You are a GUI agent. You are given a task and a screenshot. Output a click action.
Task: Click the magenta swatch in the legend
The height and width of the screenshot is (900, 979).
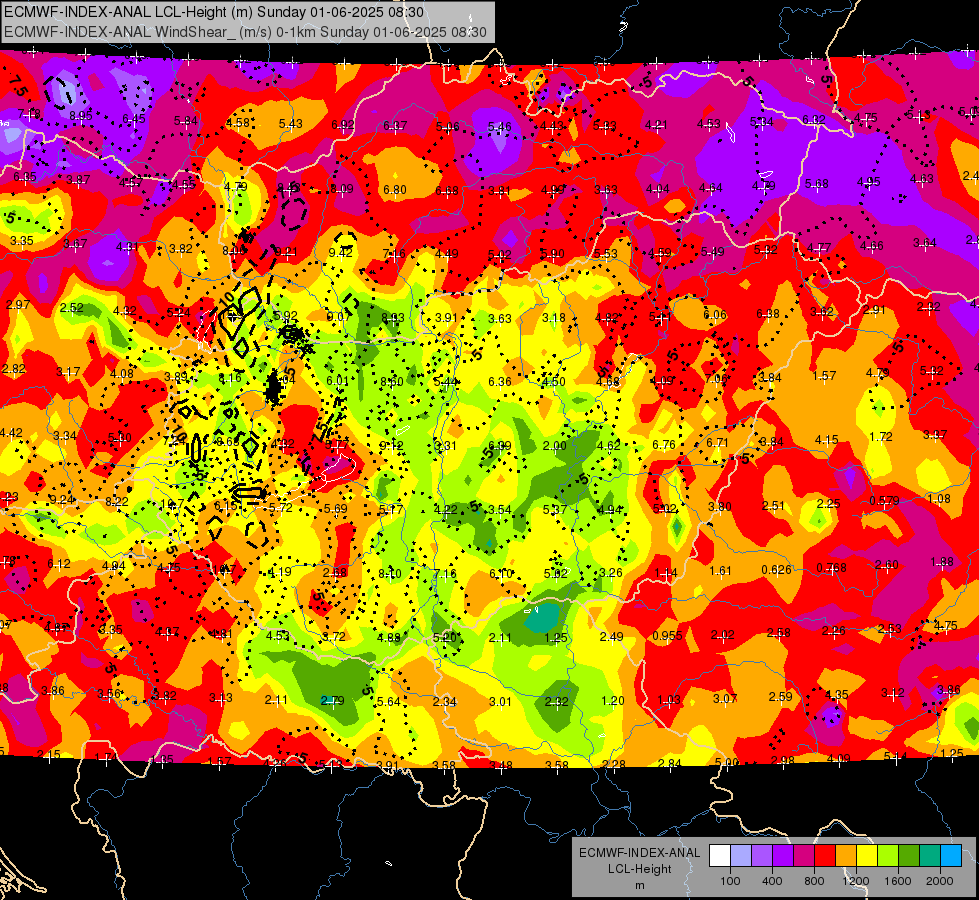click(x=804, y=855)
